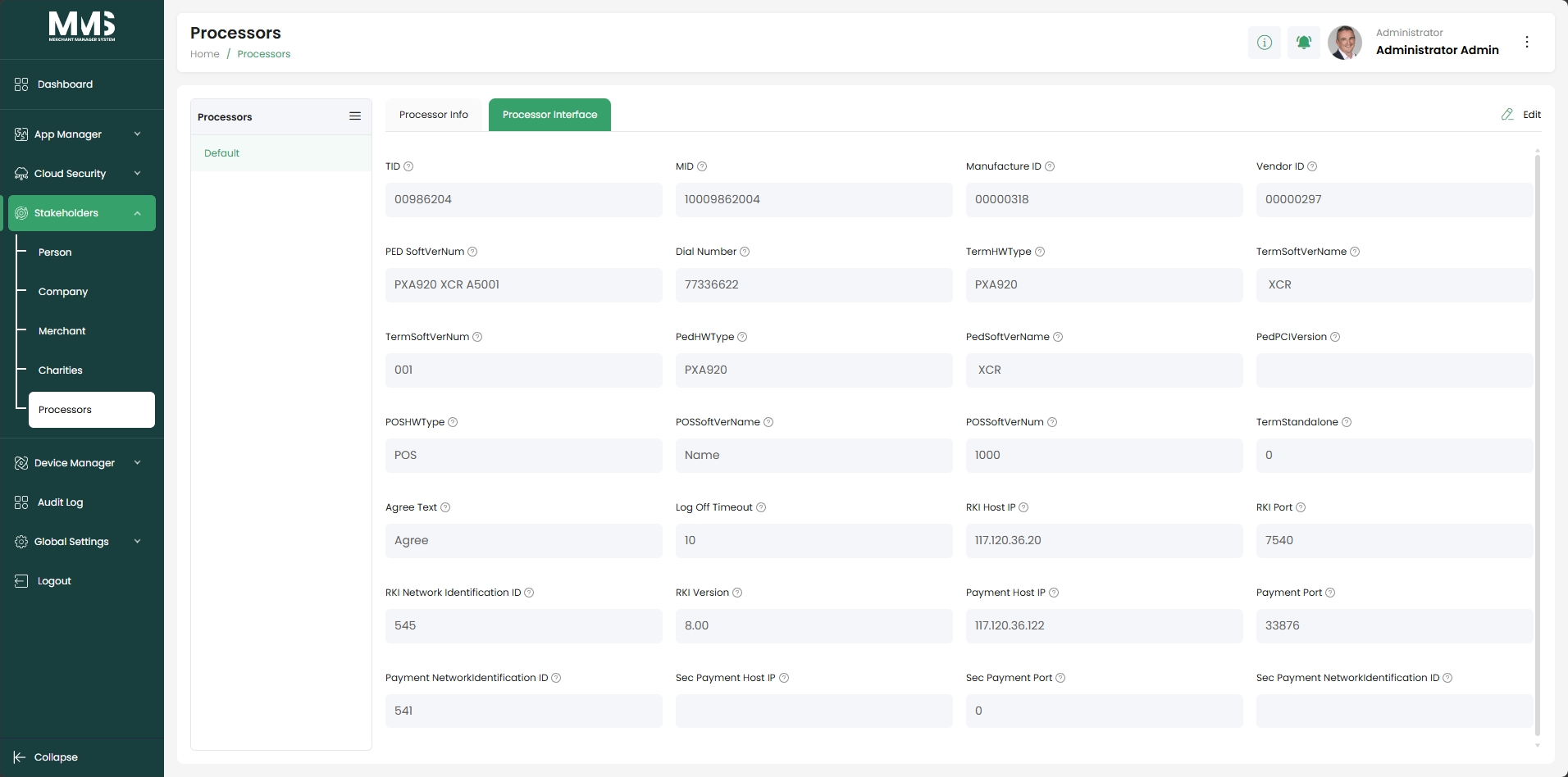This screenshot has height=777, width=1568.
Task: Switch to the Processor Info tab
Action: click(x=434, y=115)
